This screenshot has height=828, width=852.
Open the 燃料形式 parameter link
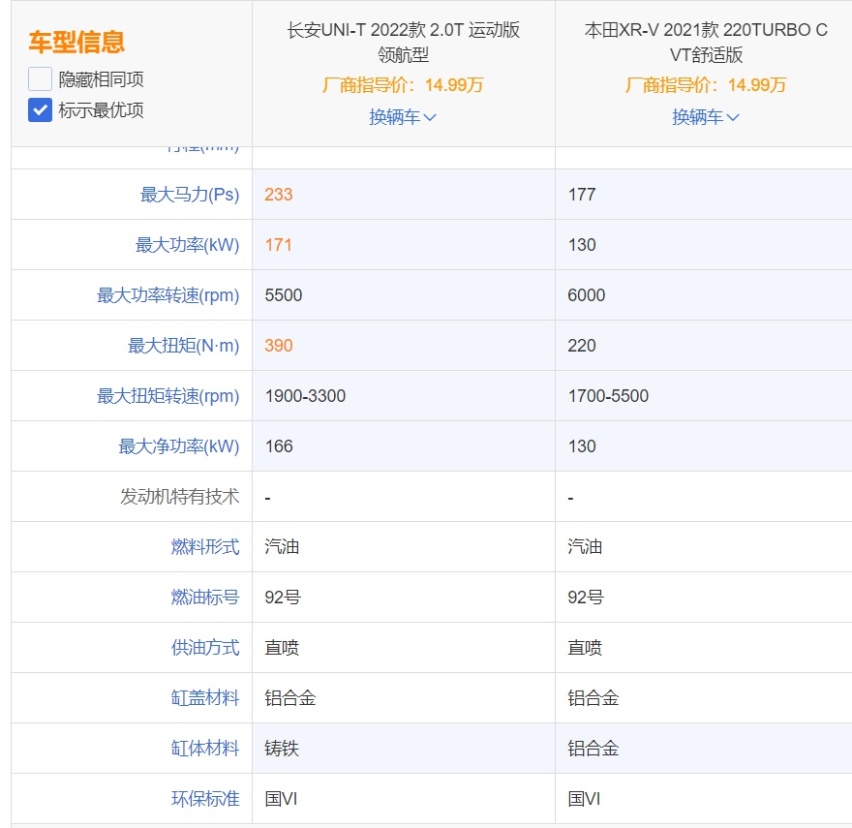205,547
